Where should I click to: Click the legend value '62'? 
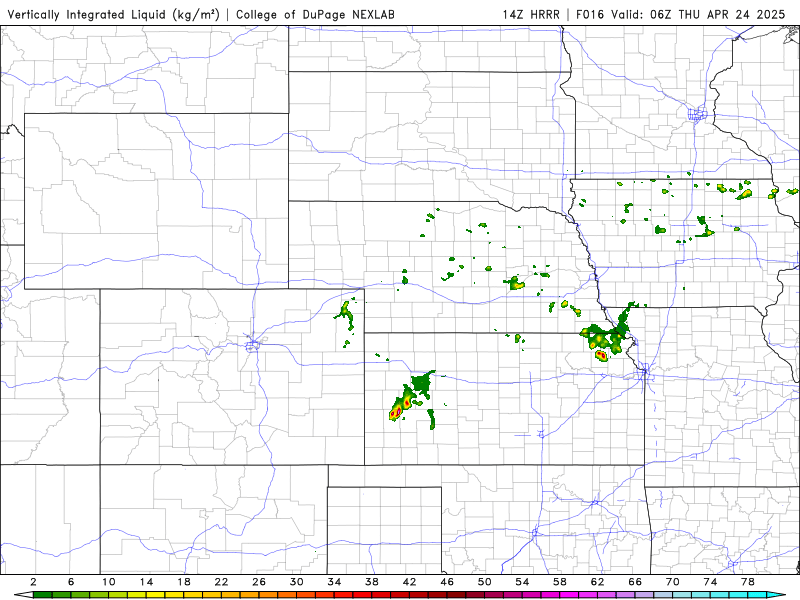[597, 582]
